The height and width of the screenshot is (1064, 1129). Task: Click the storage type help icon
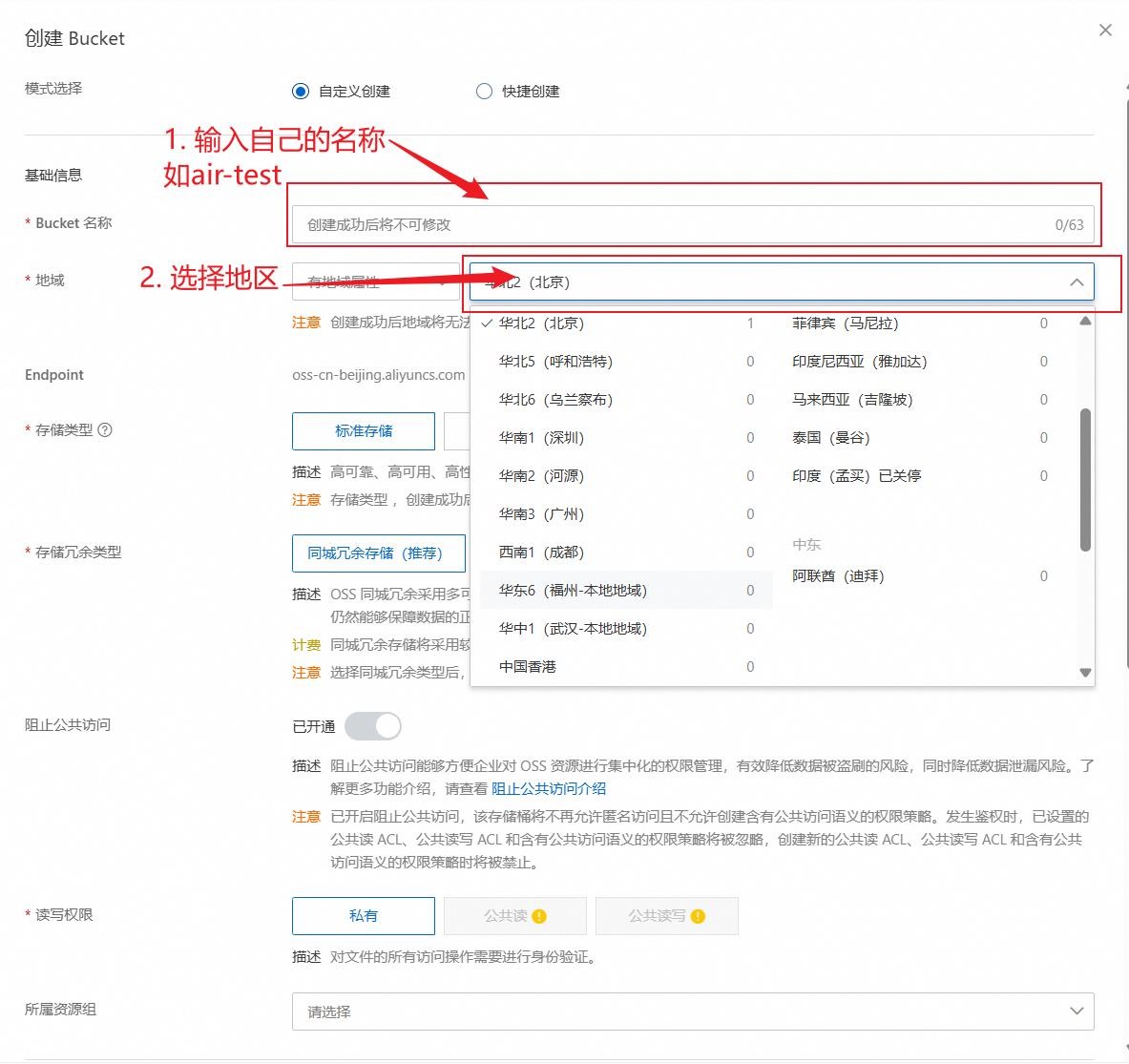pyautogui.click(x=105, y=429)
